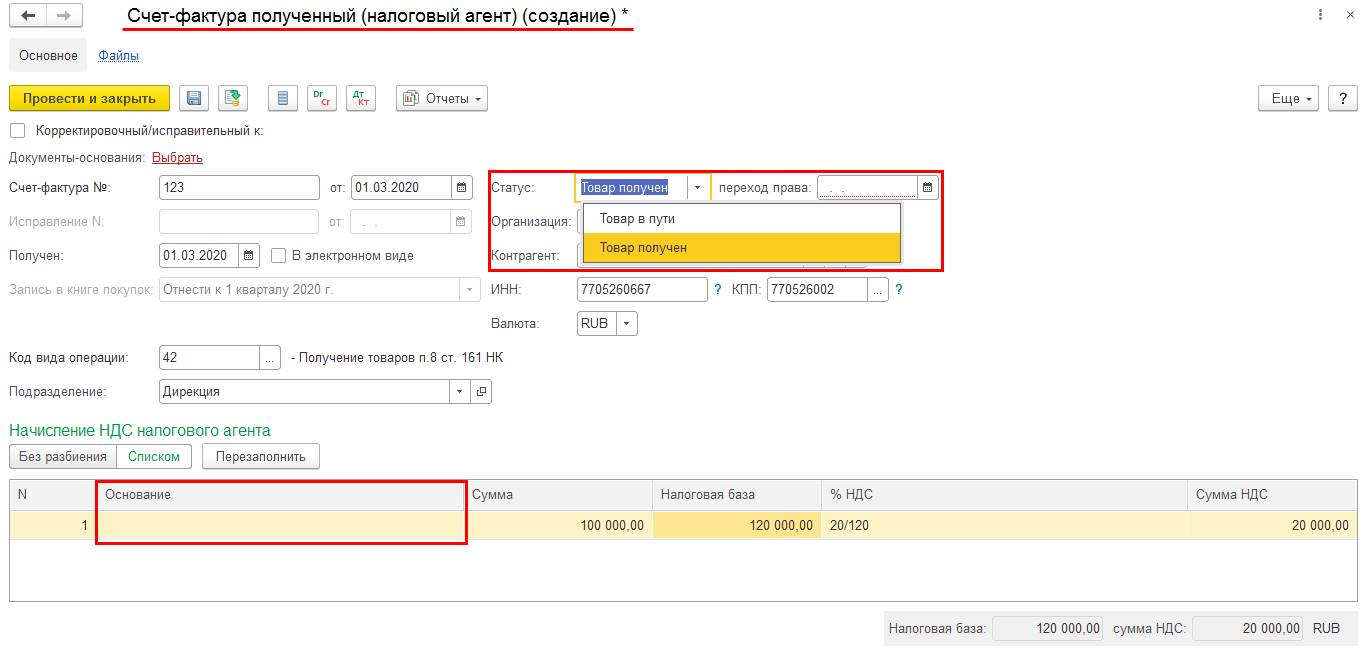Click the Сумма НДС column header
This screenshot has height=658, width=1364.
coord(1272,495)
